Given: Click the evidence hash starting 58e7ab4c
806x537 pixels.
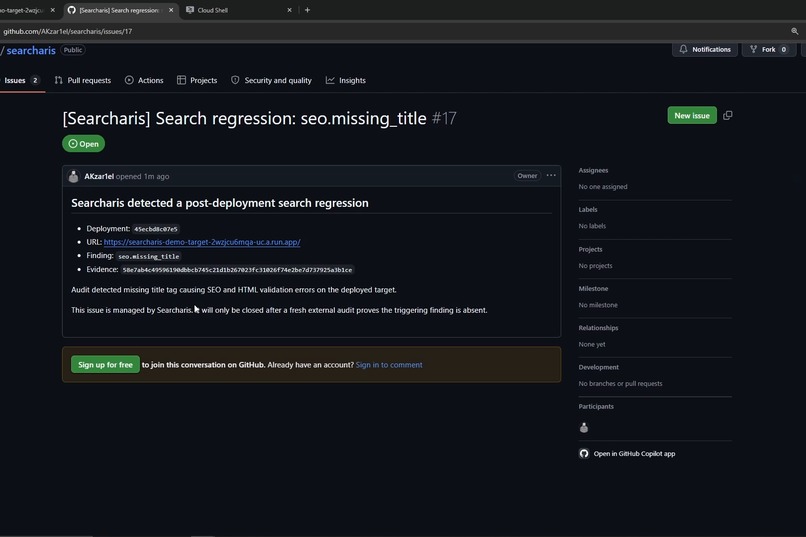Looking at the screenshot, I should click(x=237, y=270).
